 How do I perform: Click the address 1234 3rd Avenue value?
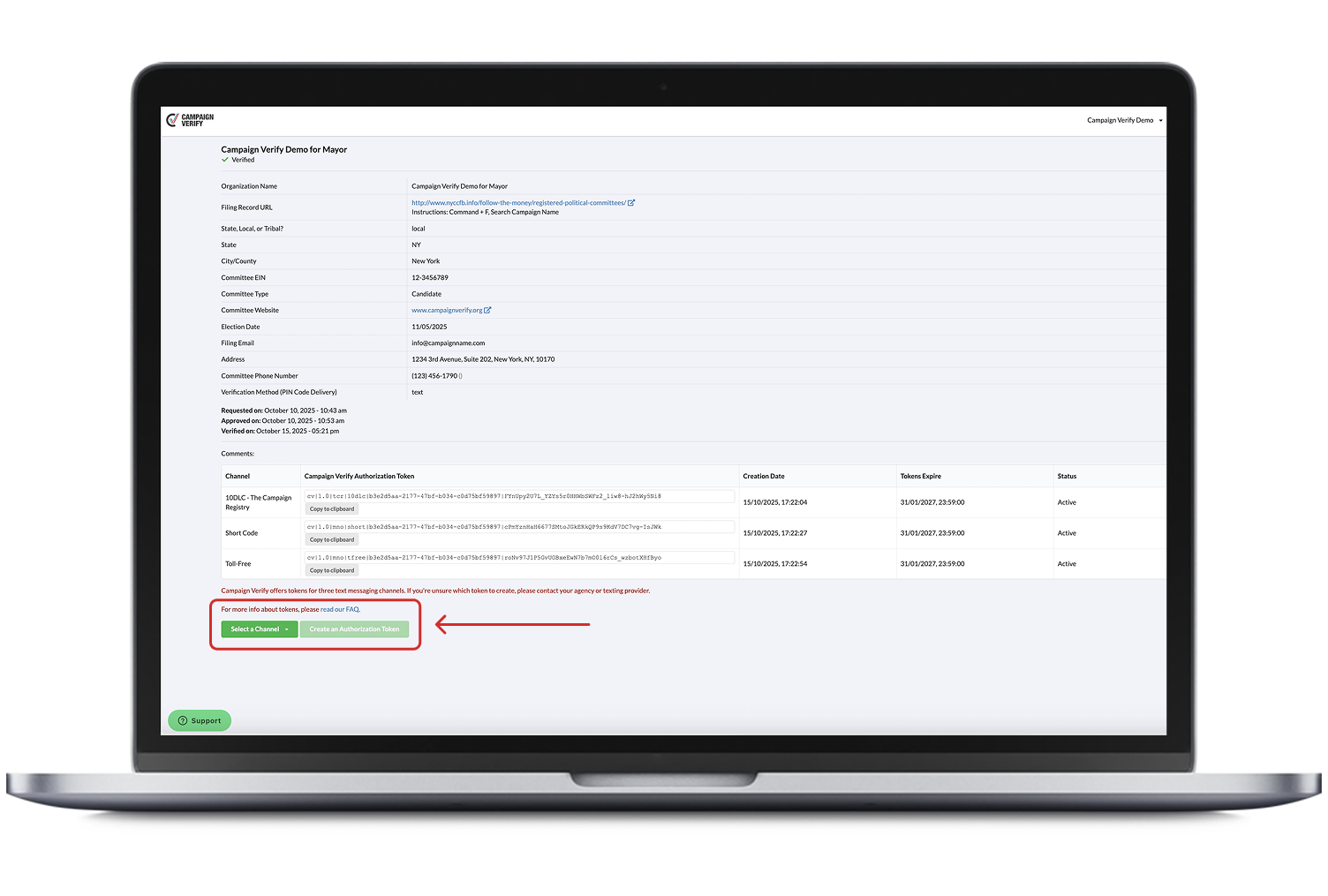tap(483, 359)
